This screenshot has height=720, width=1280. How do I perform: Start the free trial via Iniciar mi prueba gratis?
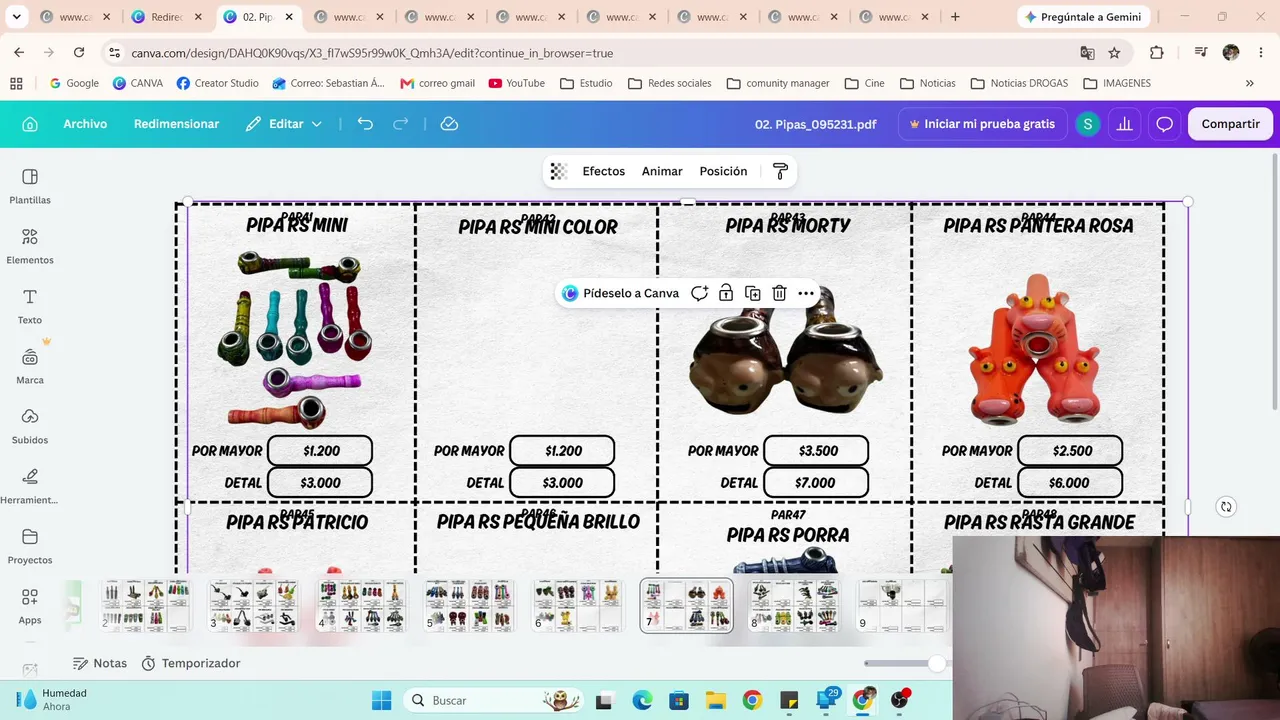click(982, 124)
